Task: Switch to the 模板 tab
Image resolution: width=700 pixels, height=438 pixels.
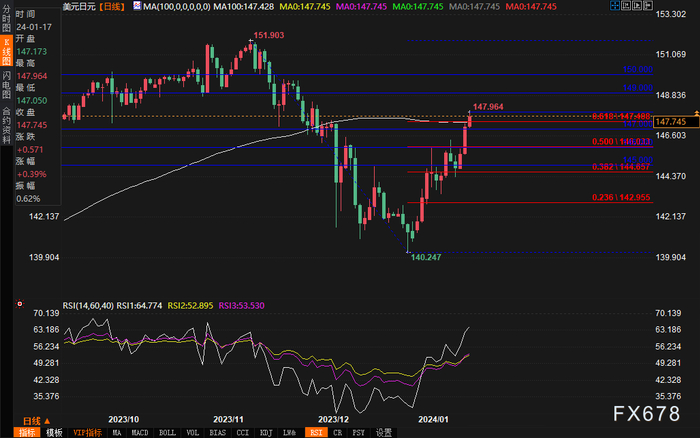Action: click(54, 433)
